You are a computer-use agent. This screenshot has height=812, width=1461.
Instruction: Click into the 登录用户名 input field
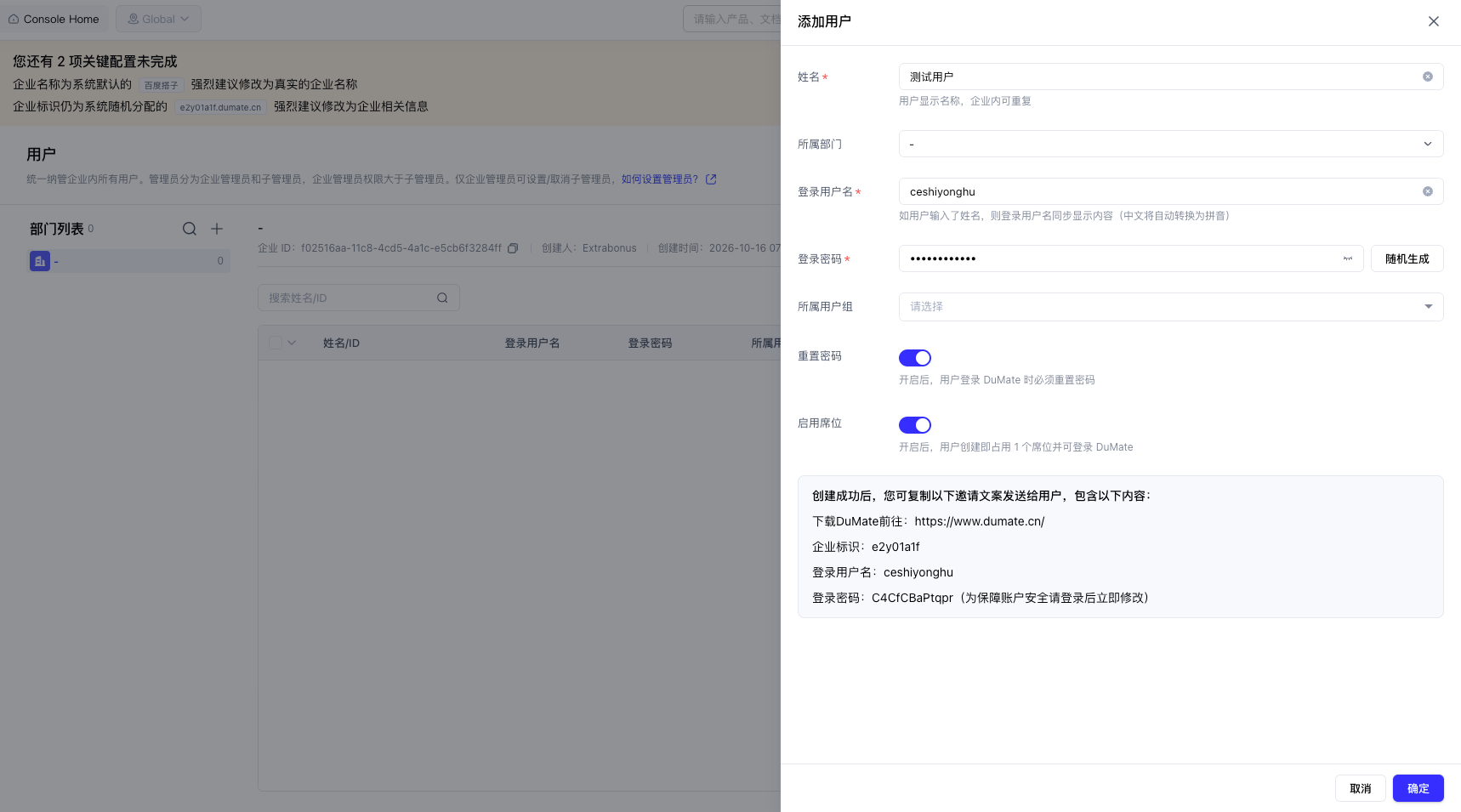(1171, 191)
